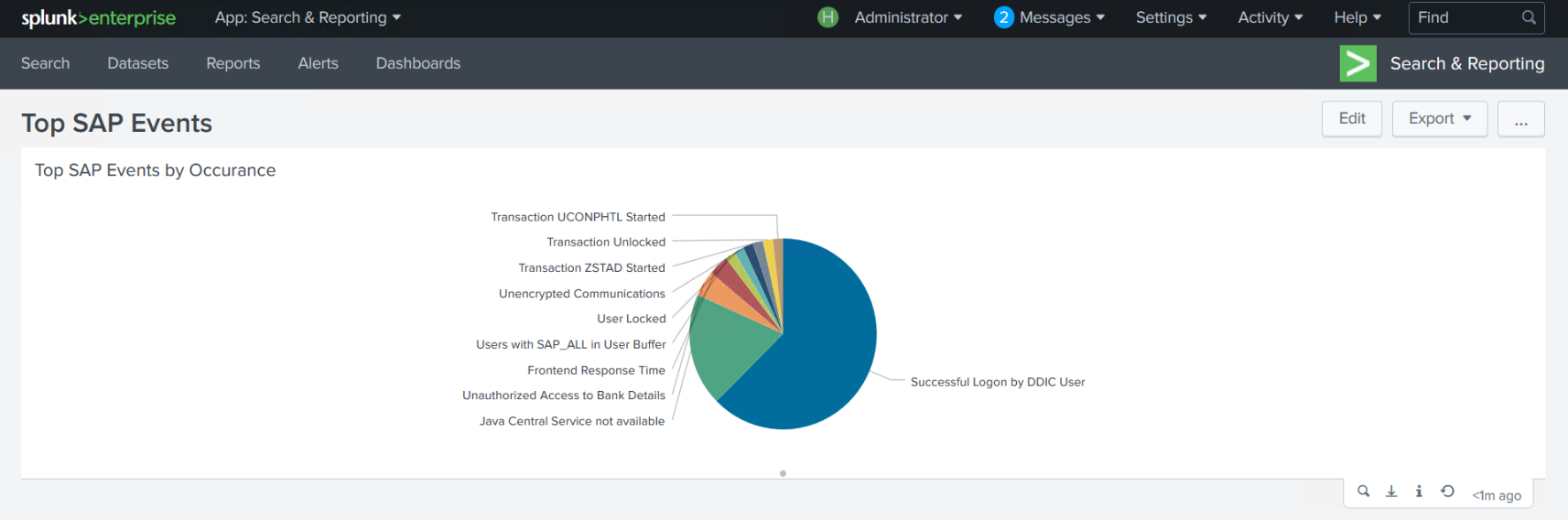Go to the Dashboards tab
Viewport: 1568px width, 520px height.
point(417,63)
